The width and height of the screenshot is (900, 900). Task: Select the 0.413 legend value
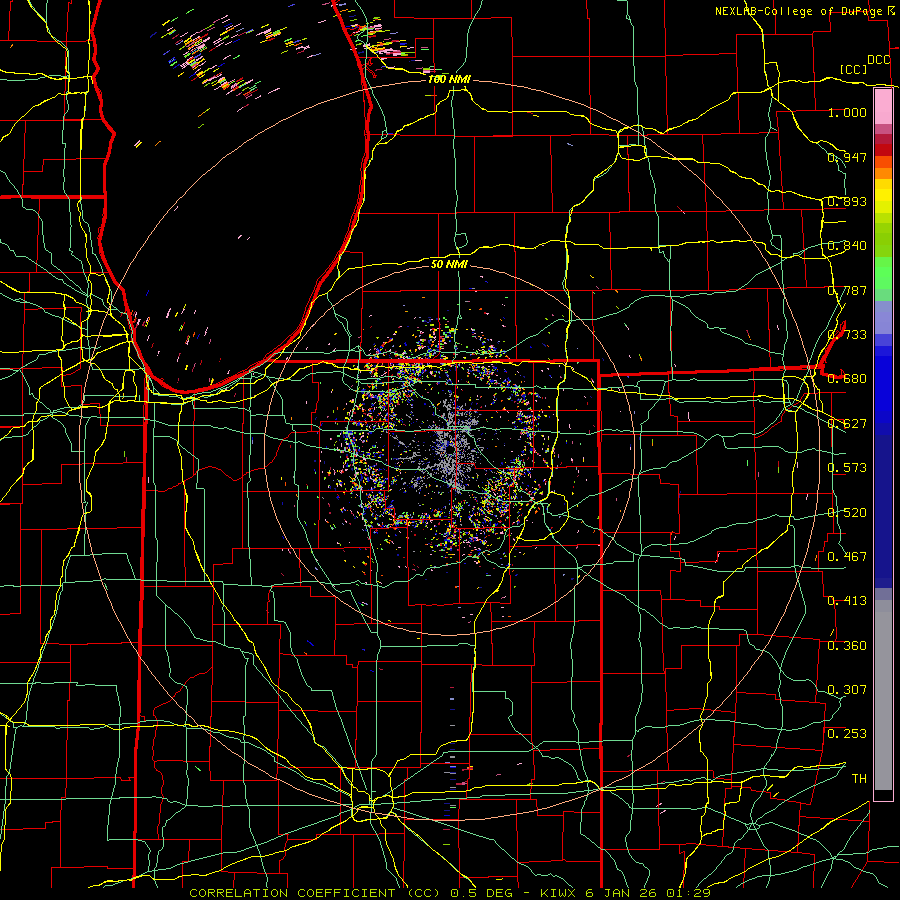pyautogui.click(x=847, y=601)
